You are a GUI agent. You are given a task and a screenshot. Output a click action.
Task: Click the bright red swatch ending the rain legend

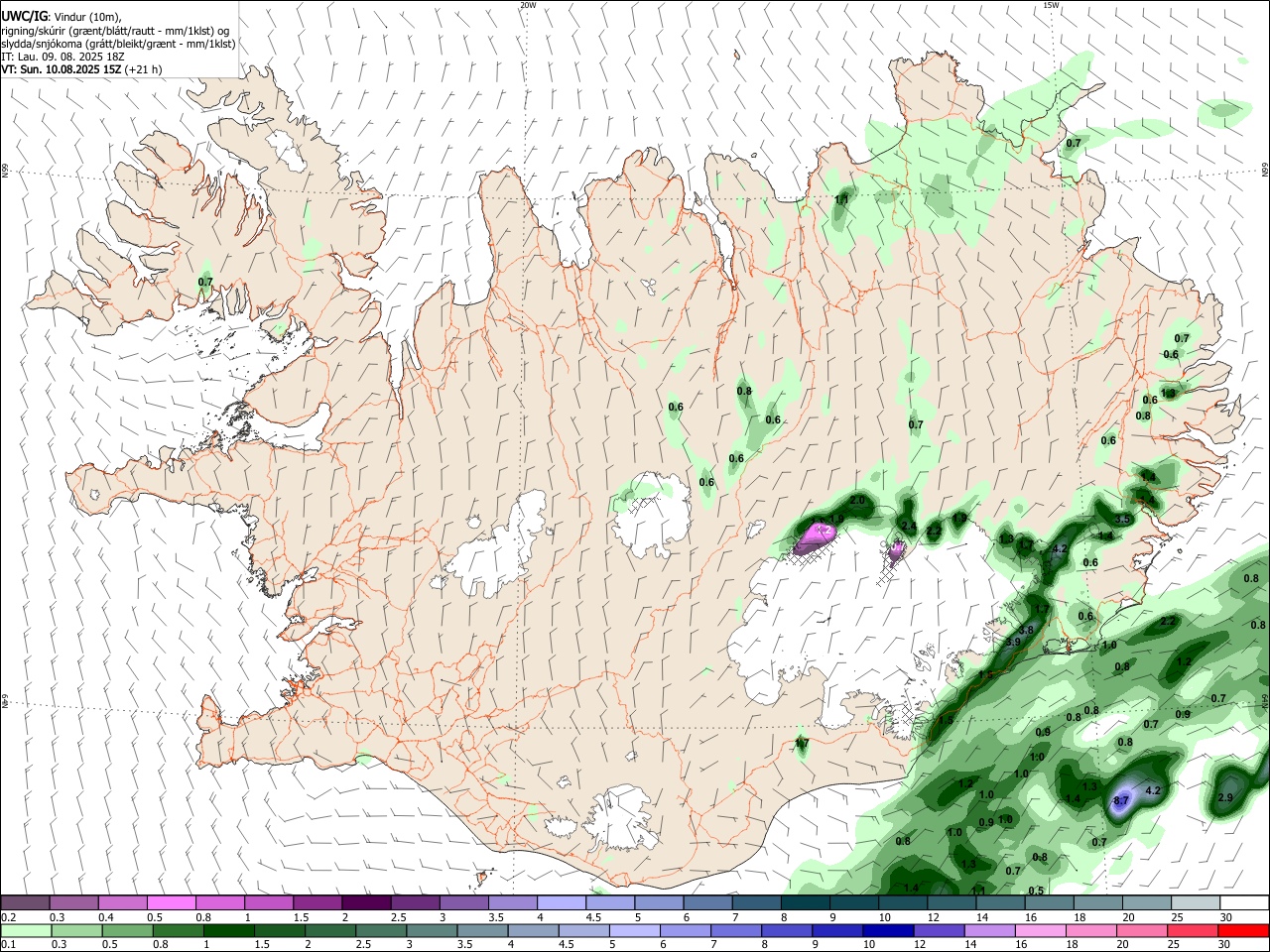1245,930
